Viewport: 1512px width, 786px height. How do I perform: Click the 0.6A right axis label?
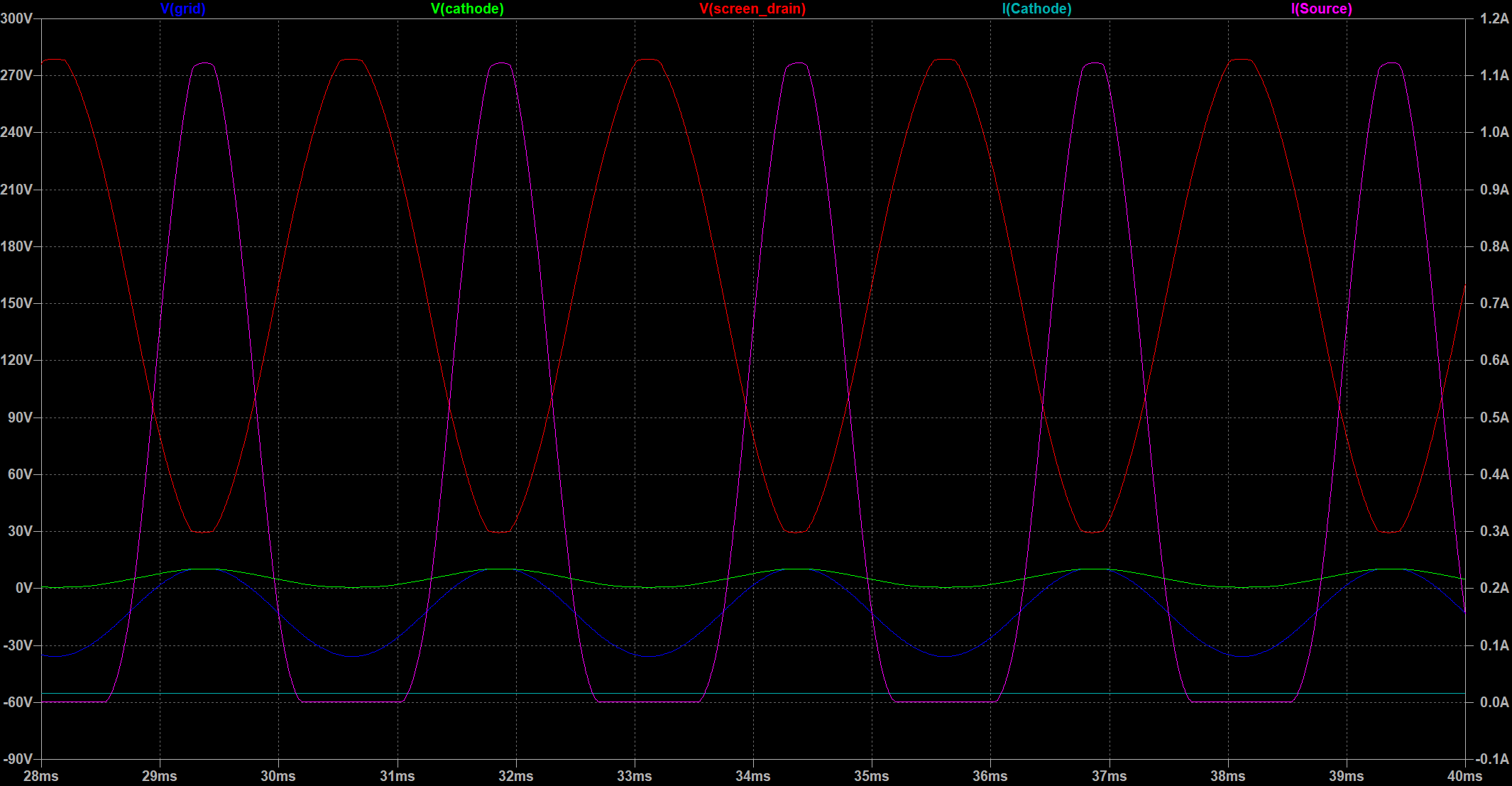(x=1494, y=360)
